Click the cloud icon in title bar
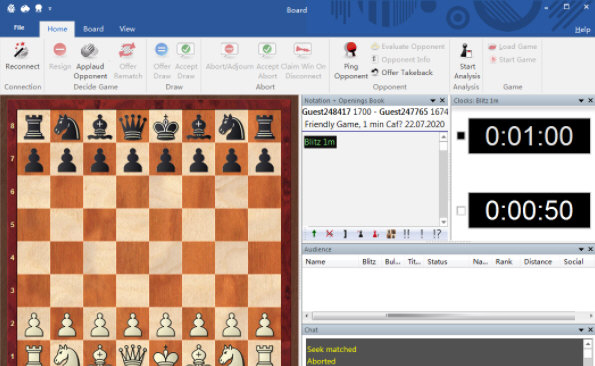Image resolution: width=595 pixels, height=366 pixels. (x=25, y=8)
